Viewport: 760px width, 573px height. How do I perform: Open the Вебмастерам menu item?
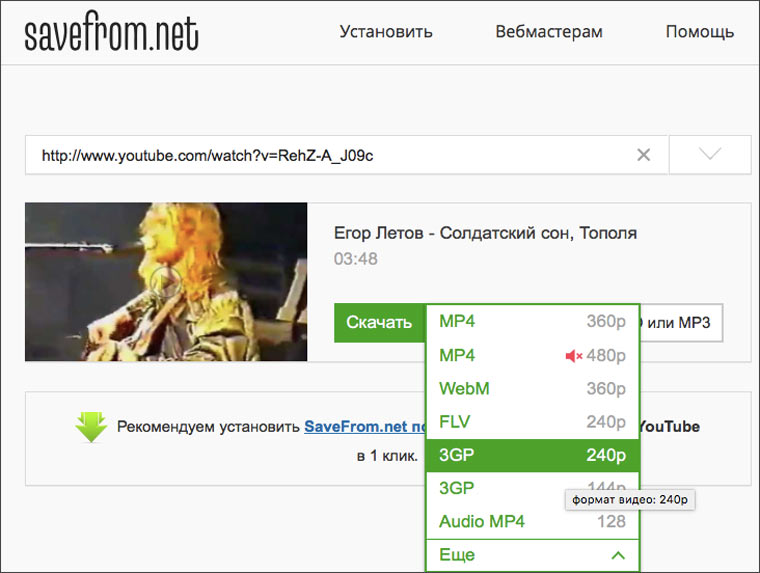coord(549,32)
